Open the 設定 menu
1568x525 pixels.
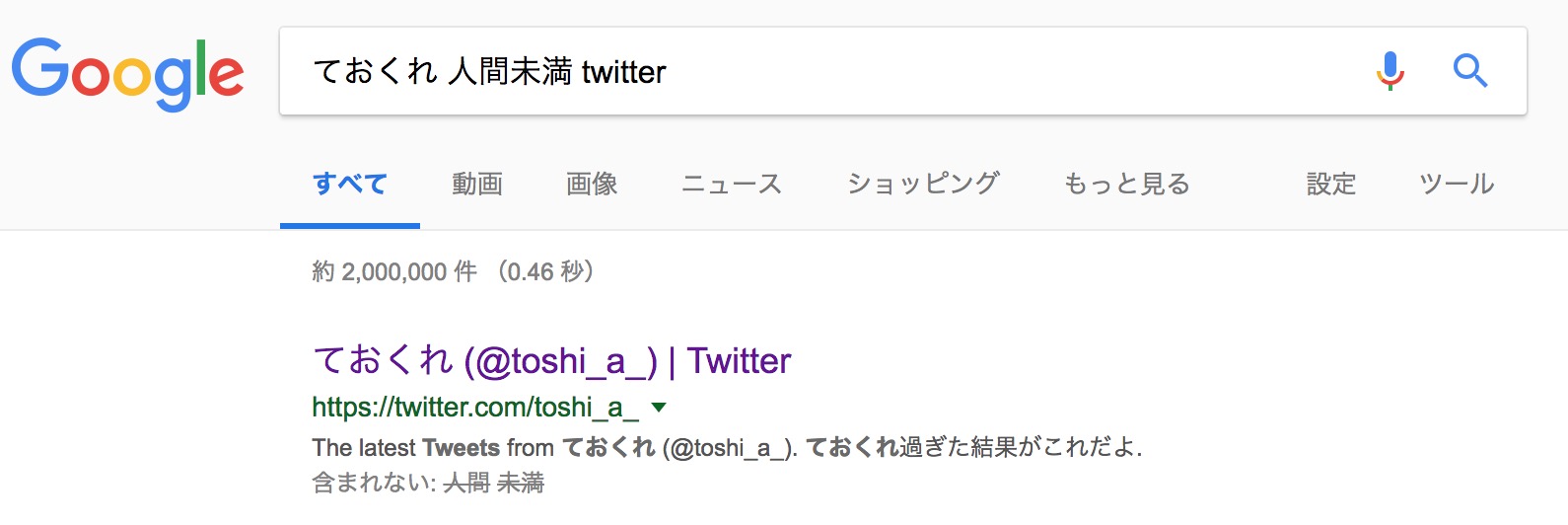pyautogui.click(x=1331, y=185)
